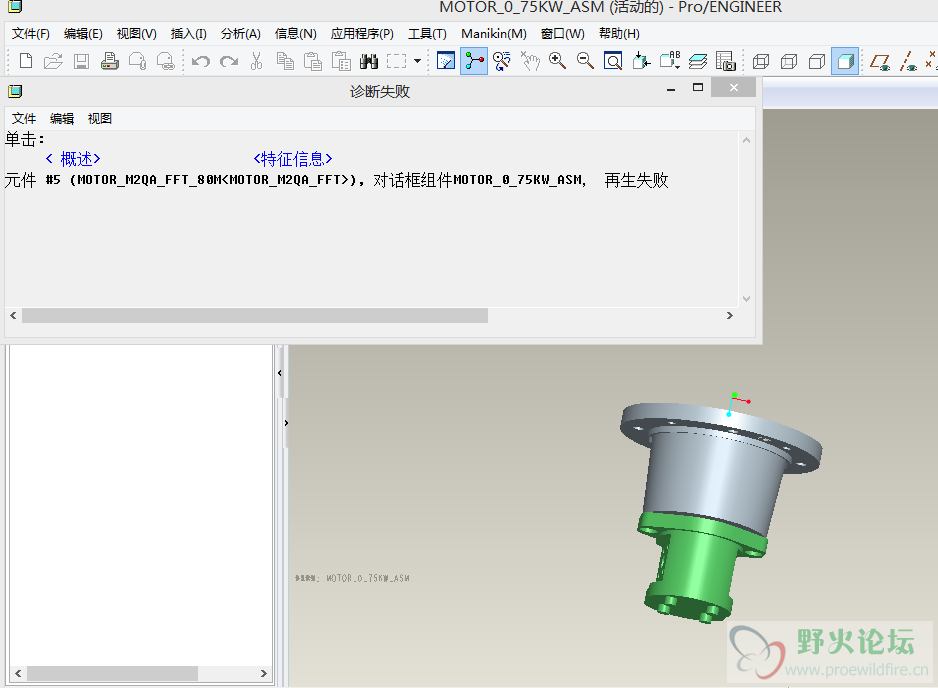Redo the last undone action
This screenshot has width=938, height=688.
(229, 61)
